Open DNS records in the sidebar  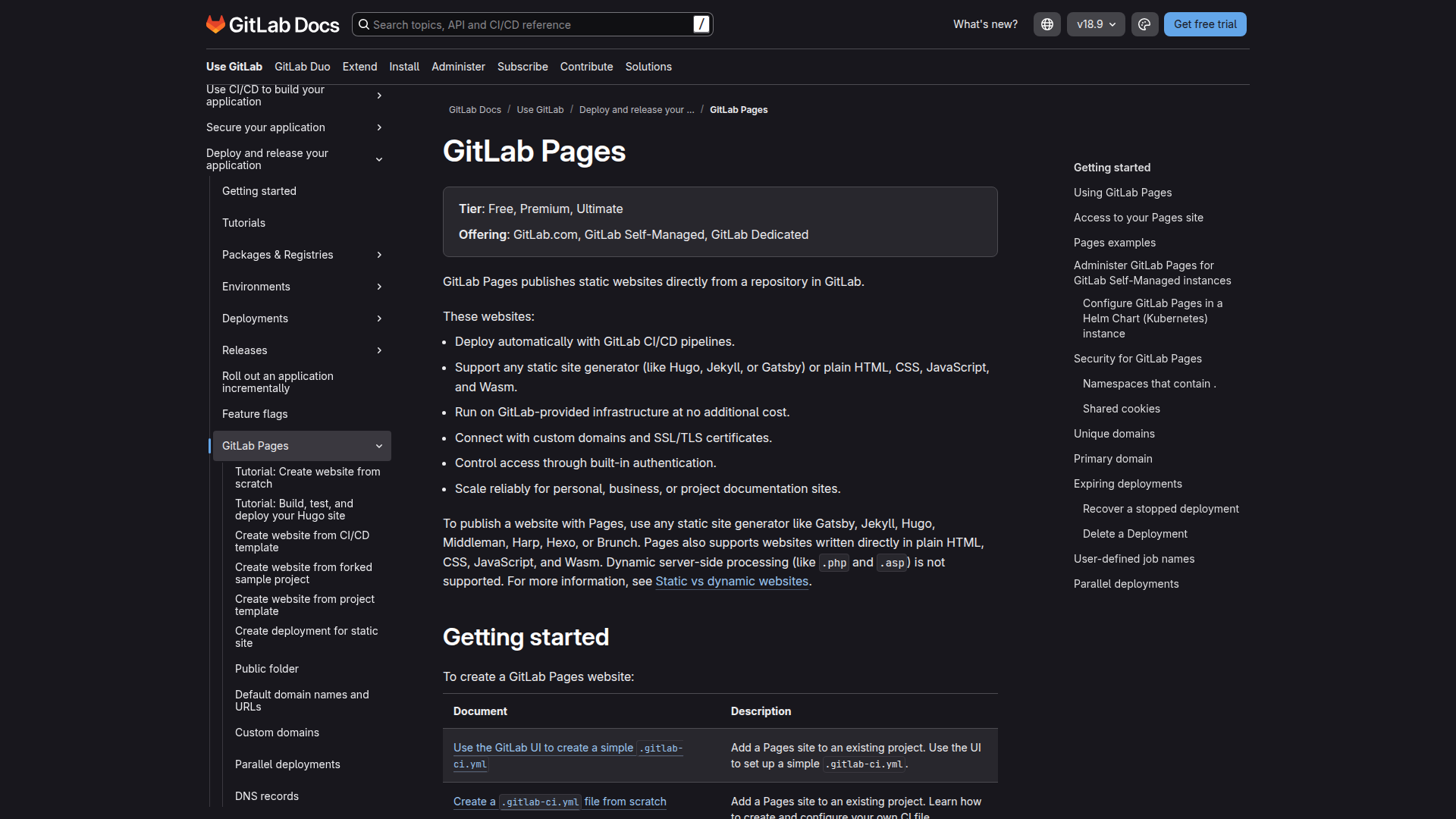pyautogui.click(x=267, y=796)
